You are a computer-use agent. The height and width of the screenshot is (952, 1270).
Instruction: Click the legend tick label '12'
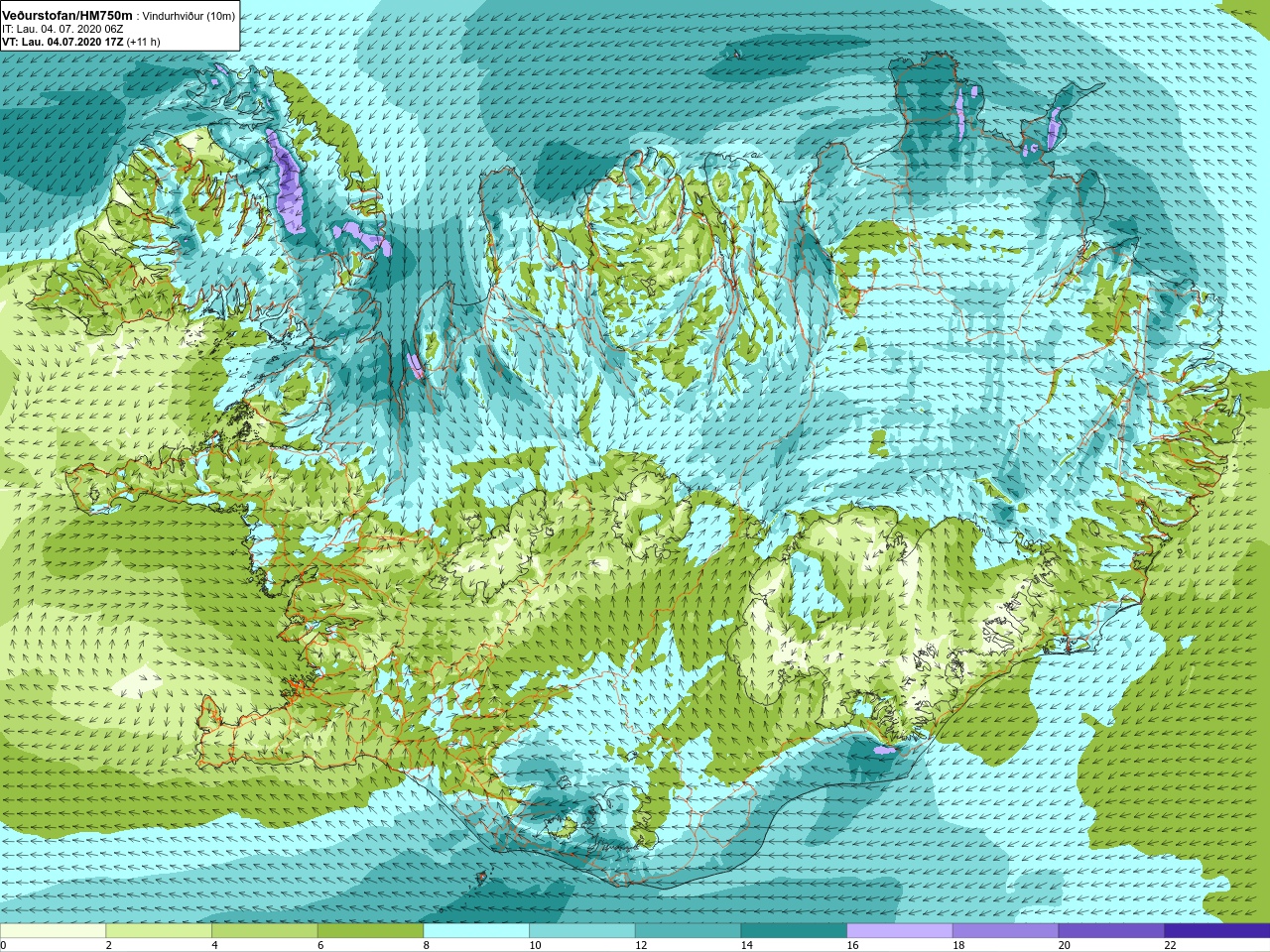tap(641, 945)
